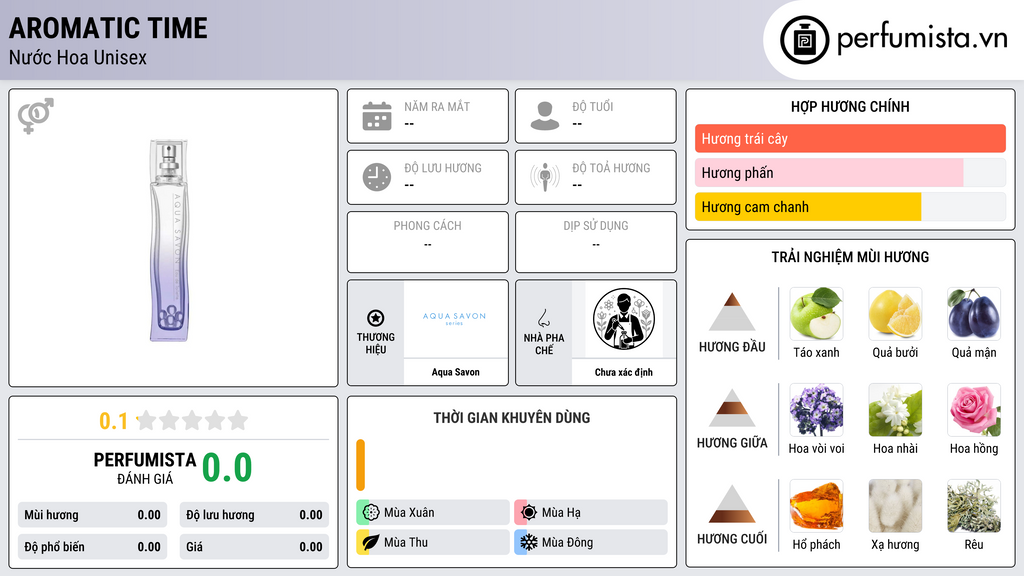The image size is (1024, 576).
Task: Click the Perfumista đánh giá label
Action: click(145, 468)
